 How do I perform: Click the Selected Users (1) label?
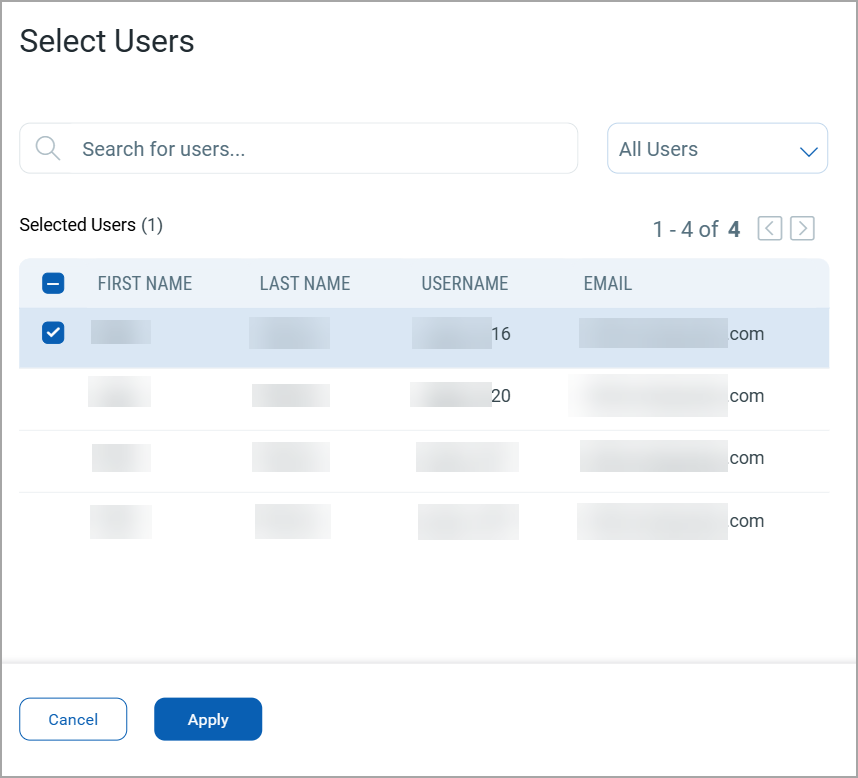[91, 225]
